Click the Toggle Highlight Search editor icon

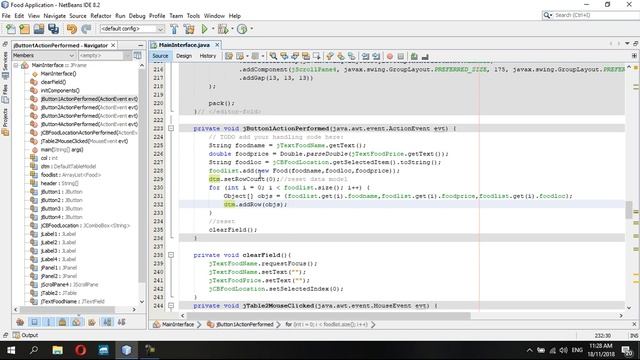(x=306, y=56)
